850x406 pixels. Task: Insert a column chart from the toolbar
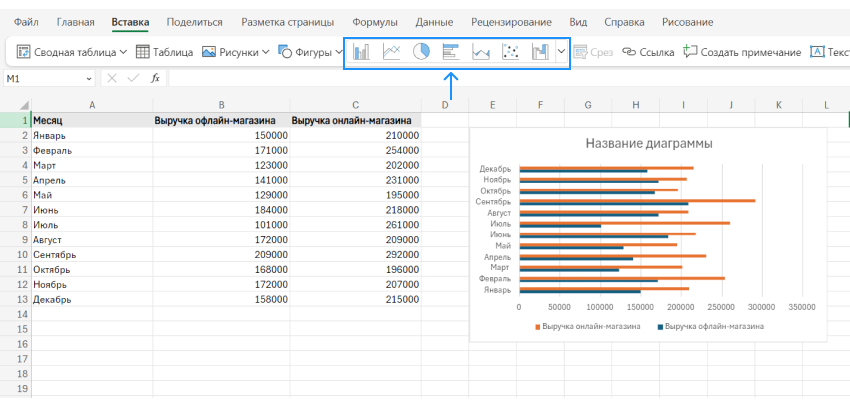(362, 52)
